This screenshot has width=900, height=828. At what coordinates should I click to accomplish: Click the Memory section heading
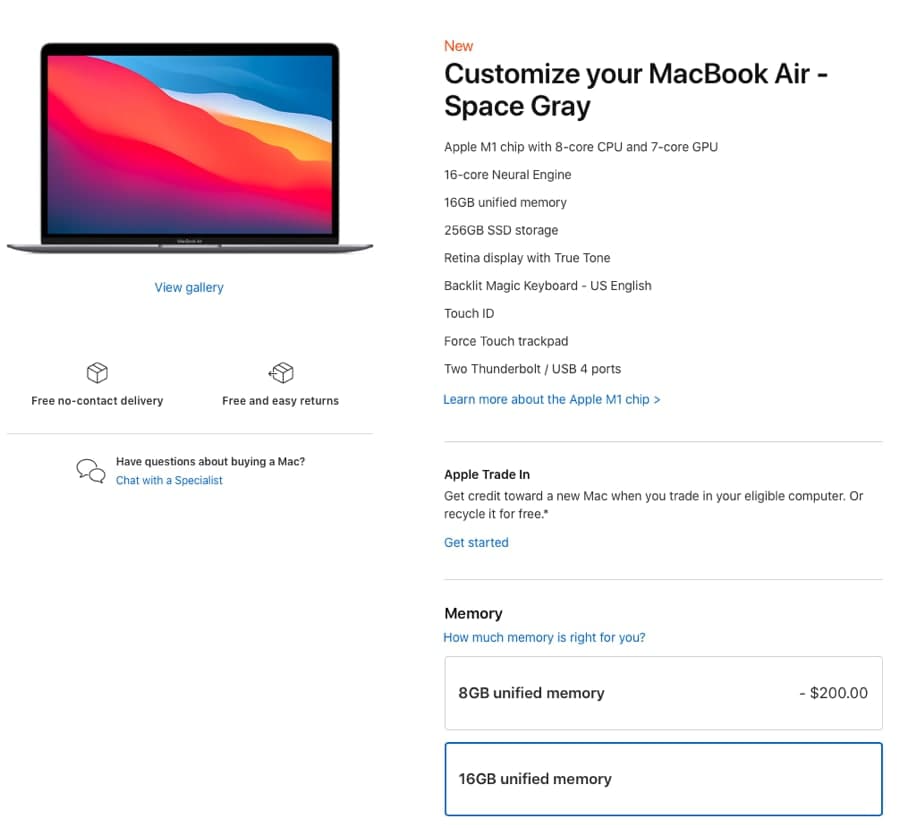click(x=473, y=613)
